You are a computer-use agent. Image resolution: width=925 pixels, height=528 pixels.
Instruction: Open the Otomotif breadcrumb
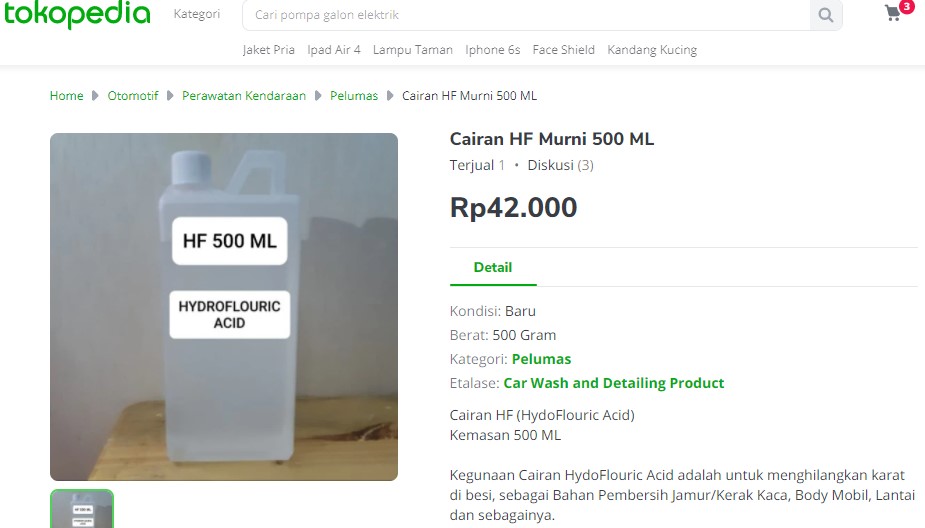pos(133,96)
